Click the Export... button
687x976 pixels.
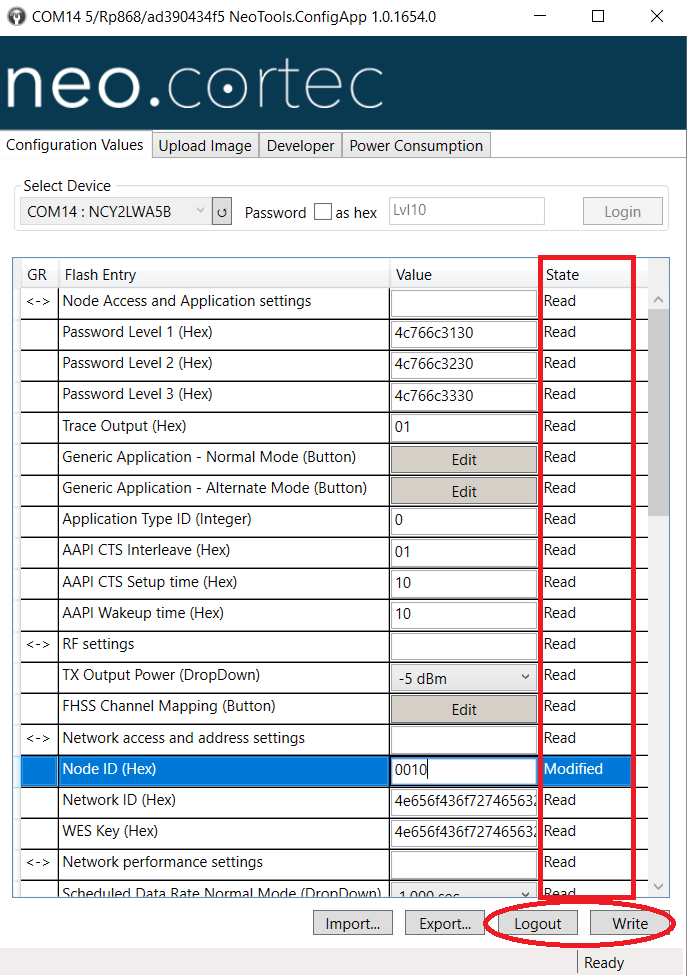click(445, 923)
